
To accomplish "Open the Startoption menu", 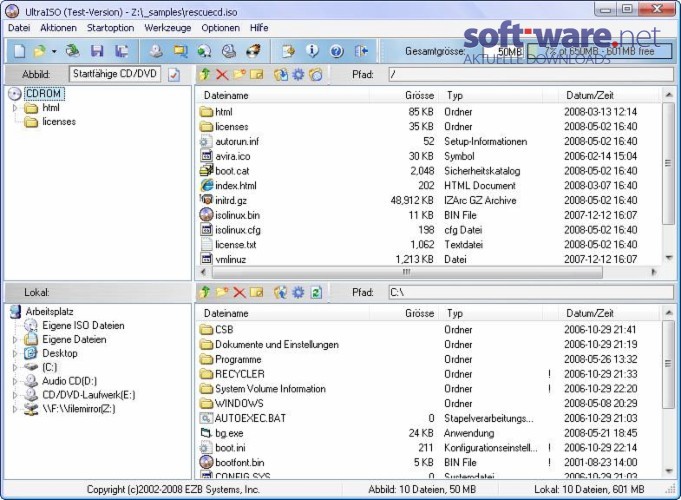I will click(110, 28).
